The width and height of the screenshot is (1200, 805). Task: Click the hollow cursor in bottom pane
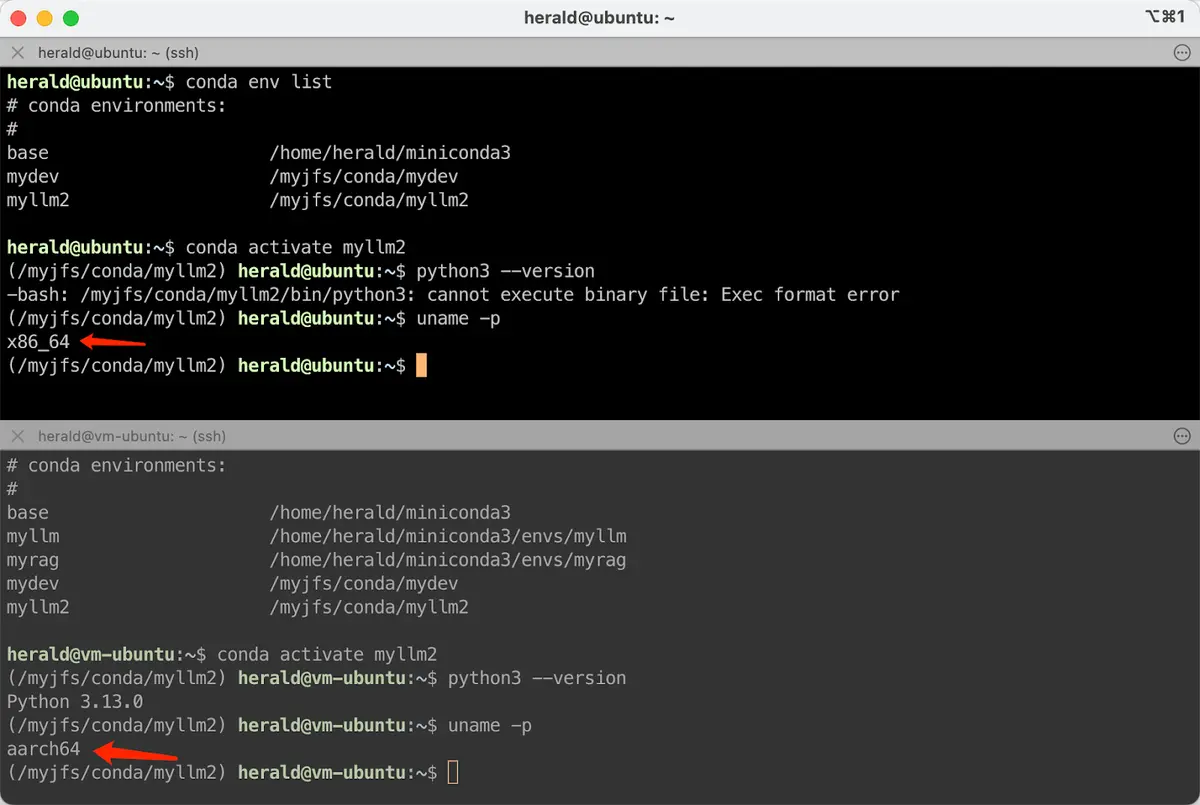pos(453,772)
